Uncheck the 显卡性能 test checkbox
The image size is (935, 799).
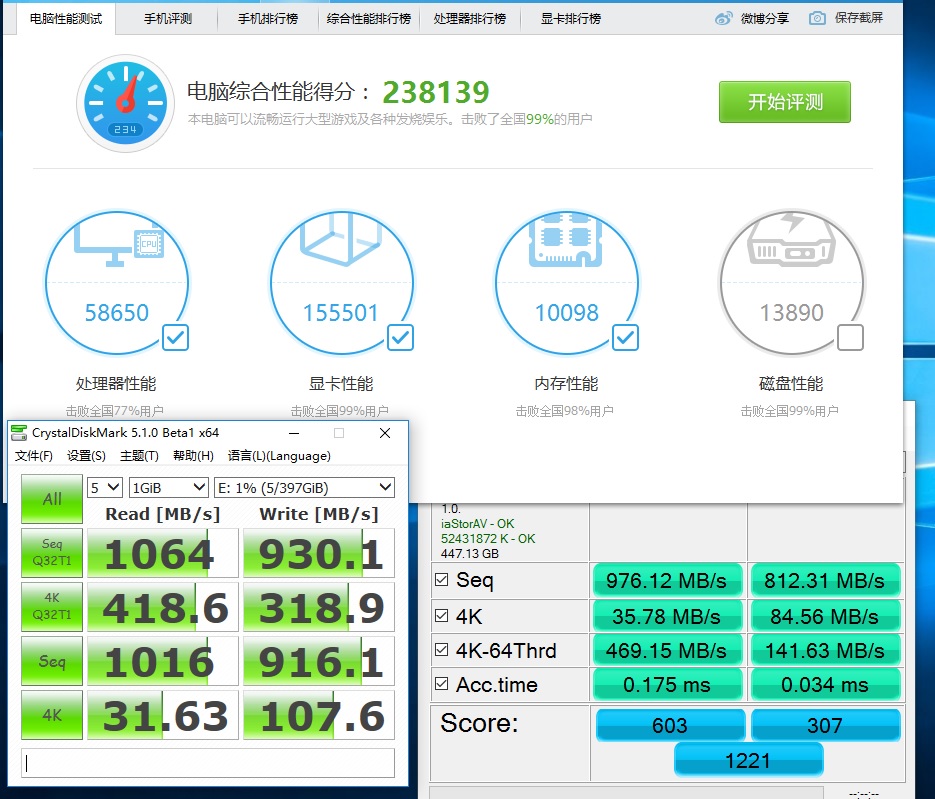400,337
